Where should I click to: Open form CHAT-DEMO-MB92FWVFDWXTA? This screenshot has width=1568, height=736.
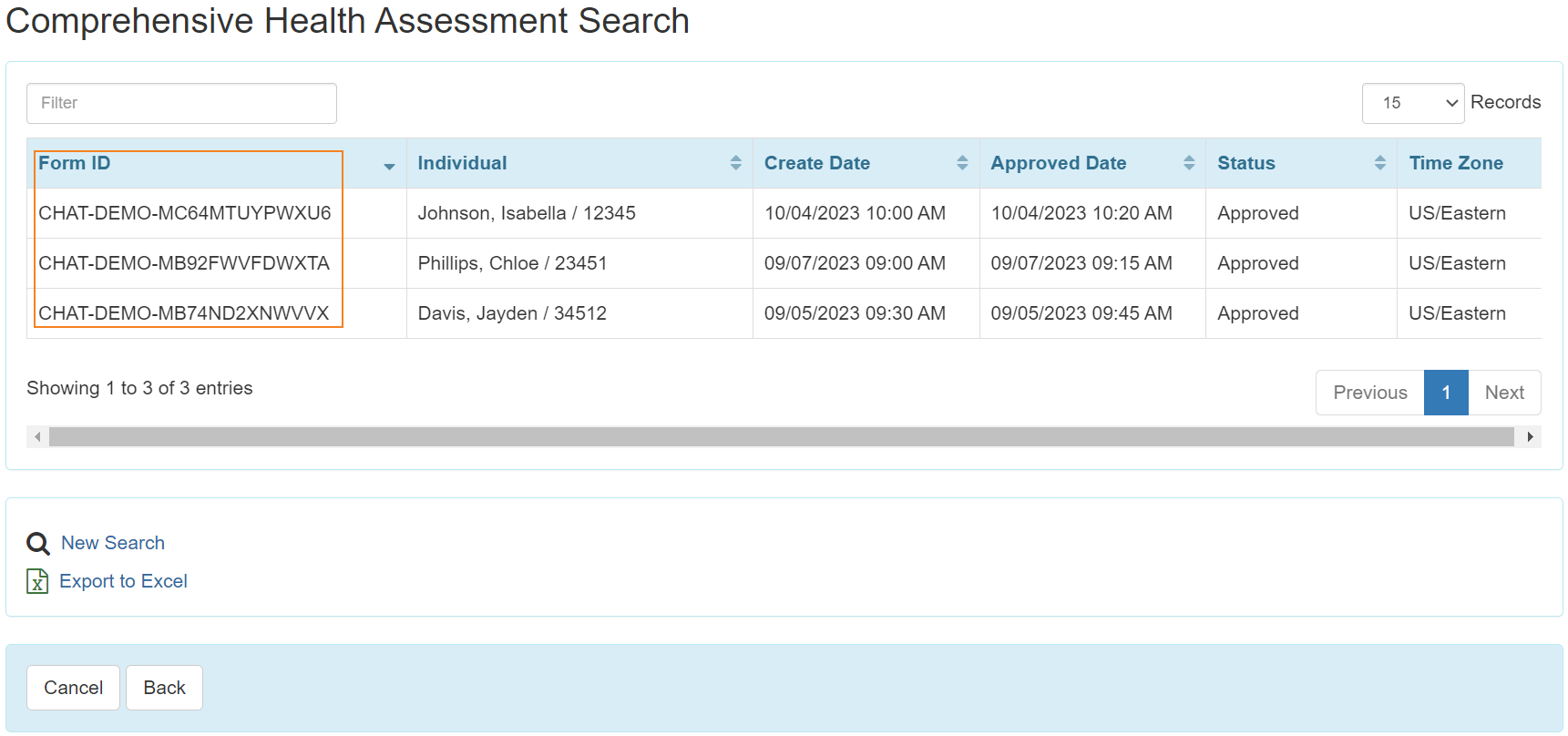[x=184, y=263]
